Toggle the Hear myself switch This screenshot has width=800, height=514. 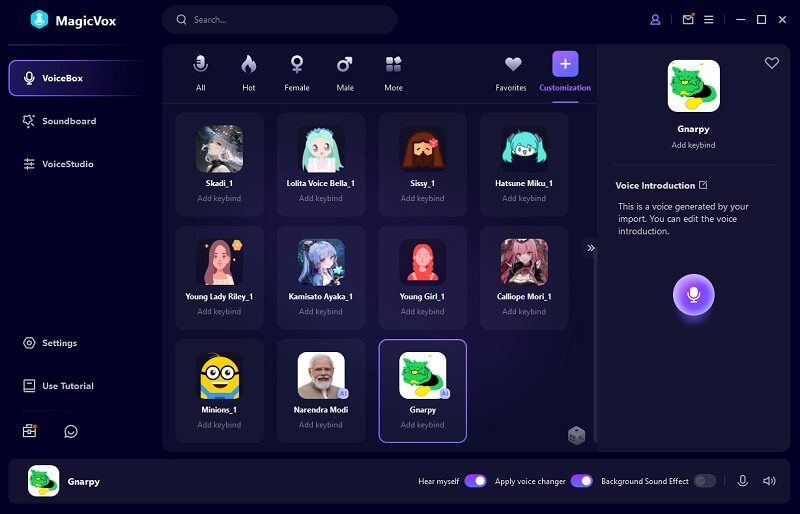(x=475, y=481)
